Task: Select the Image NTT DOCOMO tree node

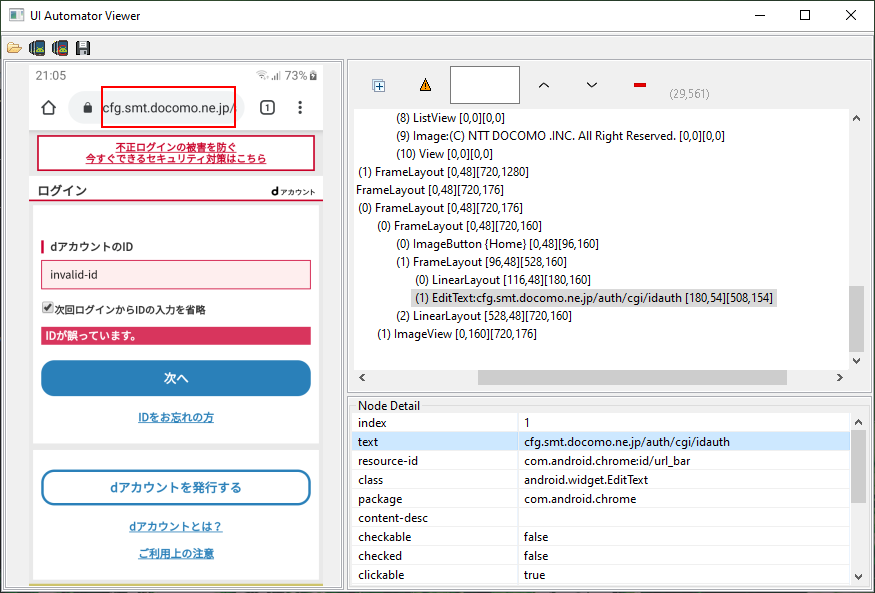Action: [x=560, y=136]
